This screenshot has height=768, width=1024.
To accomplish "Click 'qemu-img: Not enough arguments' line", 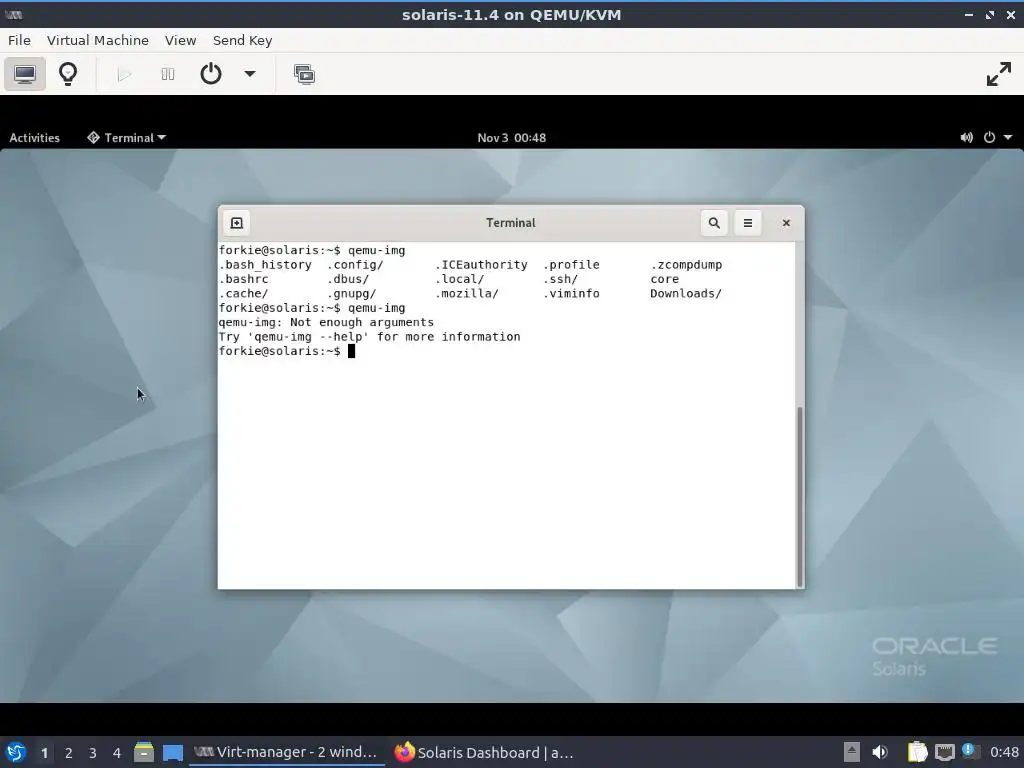I will [326, 323].
